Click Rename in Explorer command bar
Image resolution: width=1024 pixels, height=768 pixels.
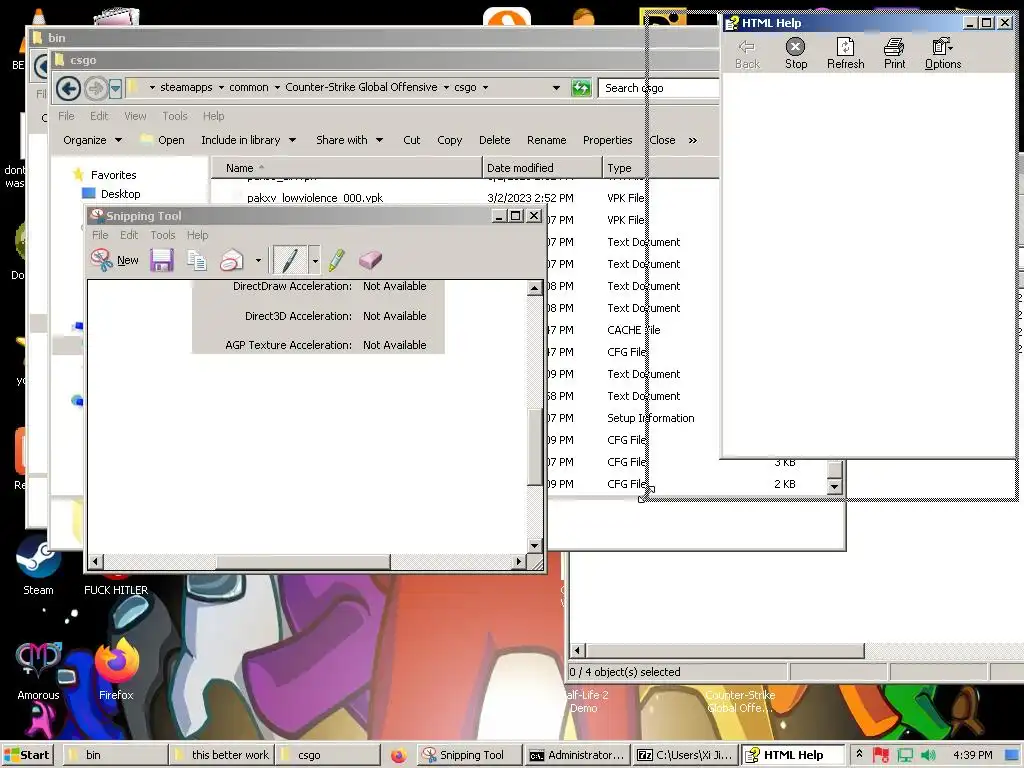click(x=547, y=140)
